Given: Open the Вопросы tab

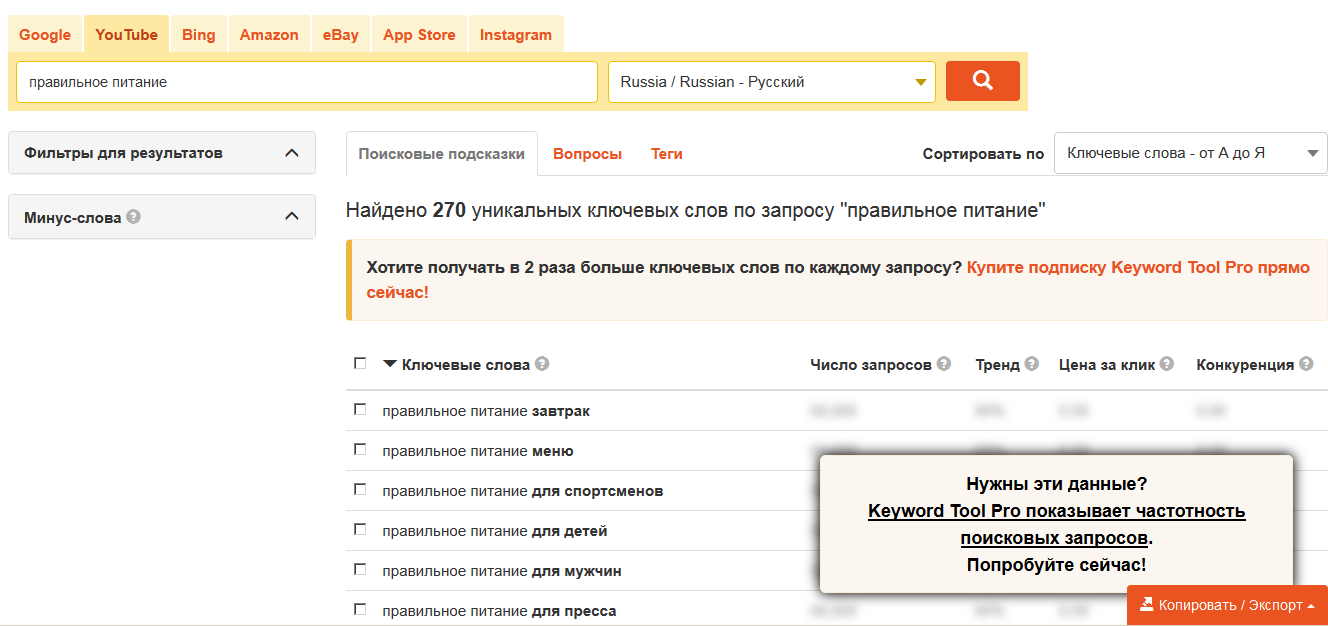Looking at the screenshot, I should coord(587,154).
